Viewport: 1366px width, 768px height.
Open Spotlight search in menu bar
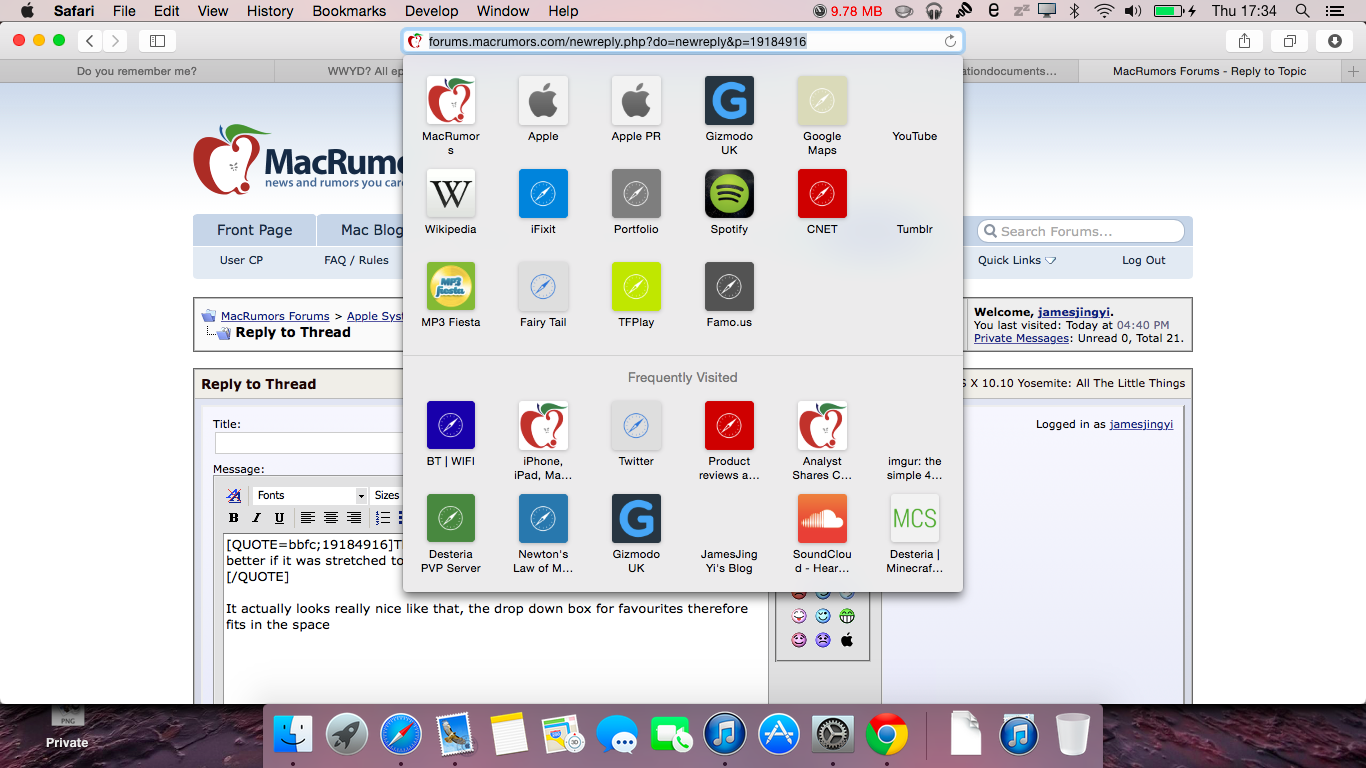click(x=1302, y=11)
